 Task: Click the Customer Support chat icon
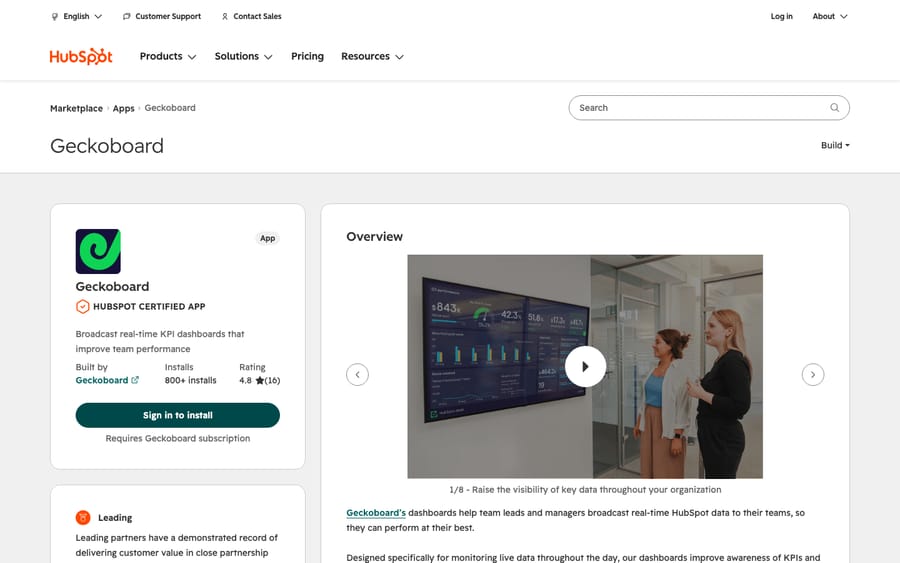point(126,17)
